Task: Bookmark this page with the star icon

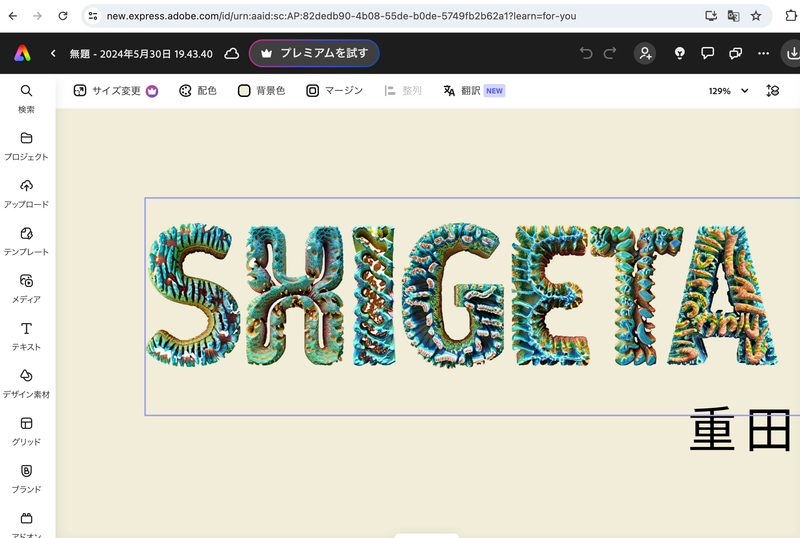Action: 756,16
